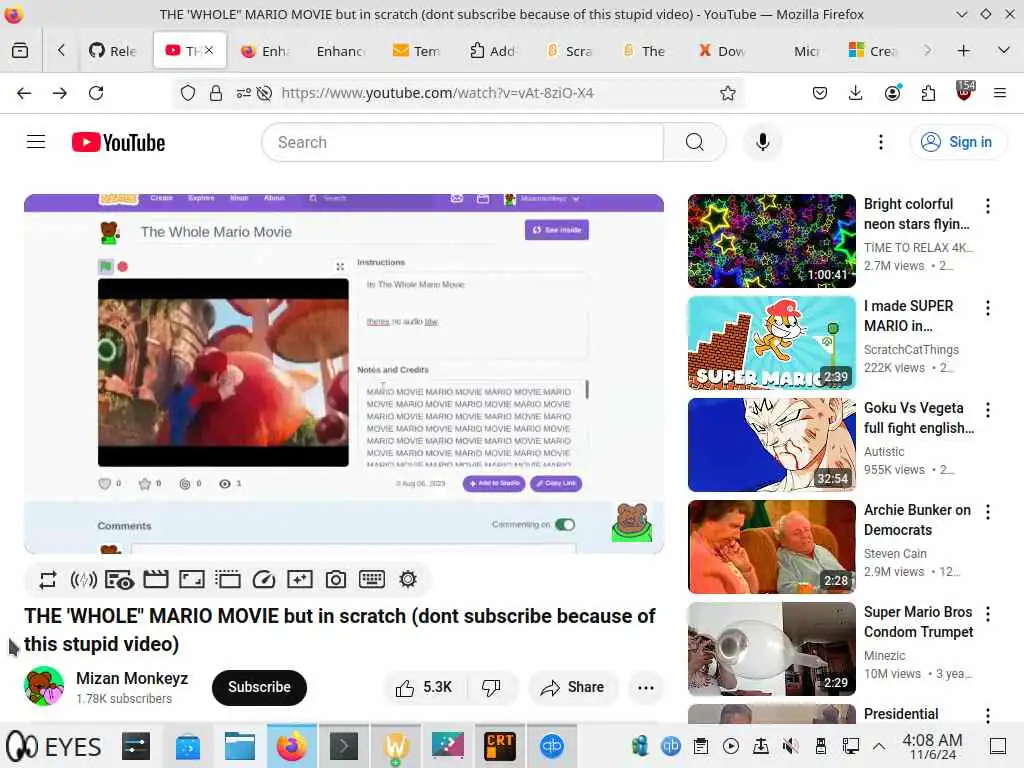Enable cinema mode clapperboard icon
Screen dimensions: 1024x768
pos(155,580)
